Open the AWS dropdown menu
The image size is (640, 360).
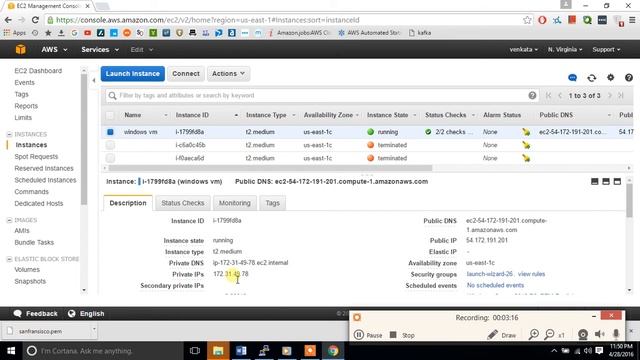[x=54, y=49]
